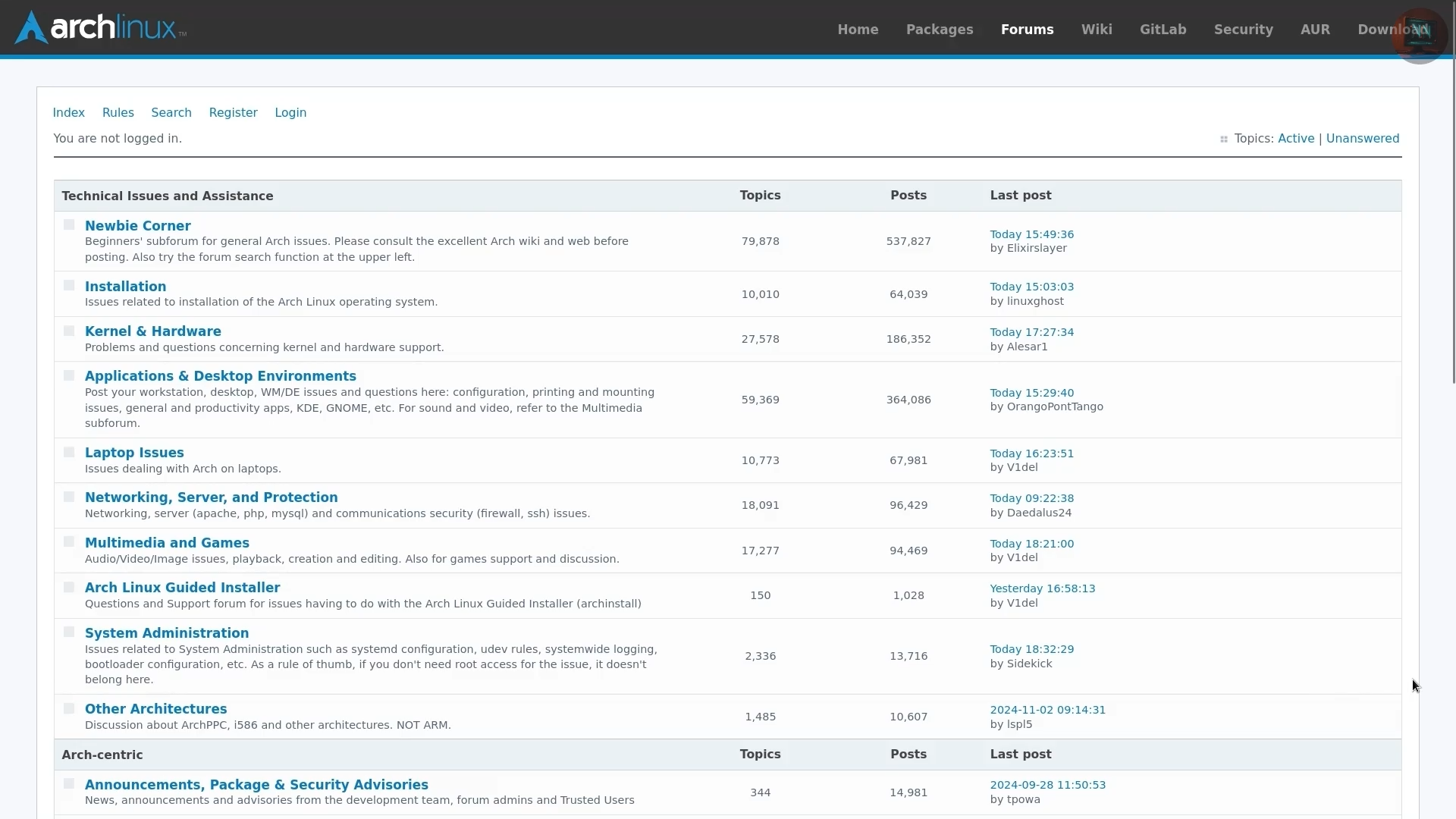The width and height of the screenshot is (1456, 819).
Task: Open Networking, Server, and Protection forum
Action: (211, 497)
